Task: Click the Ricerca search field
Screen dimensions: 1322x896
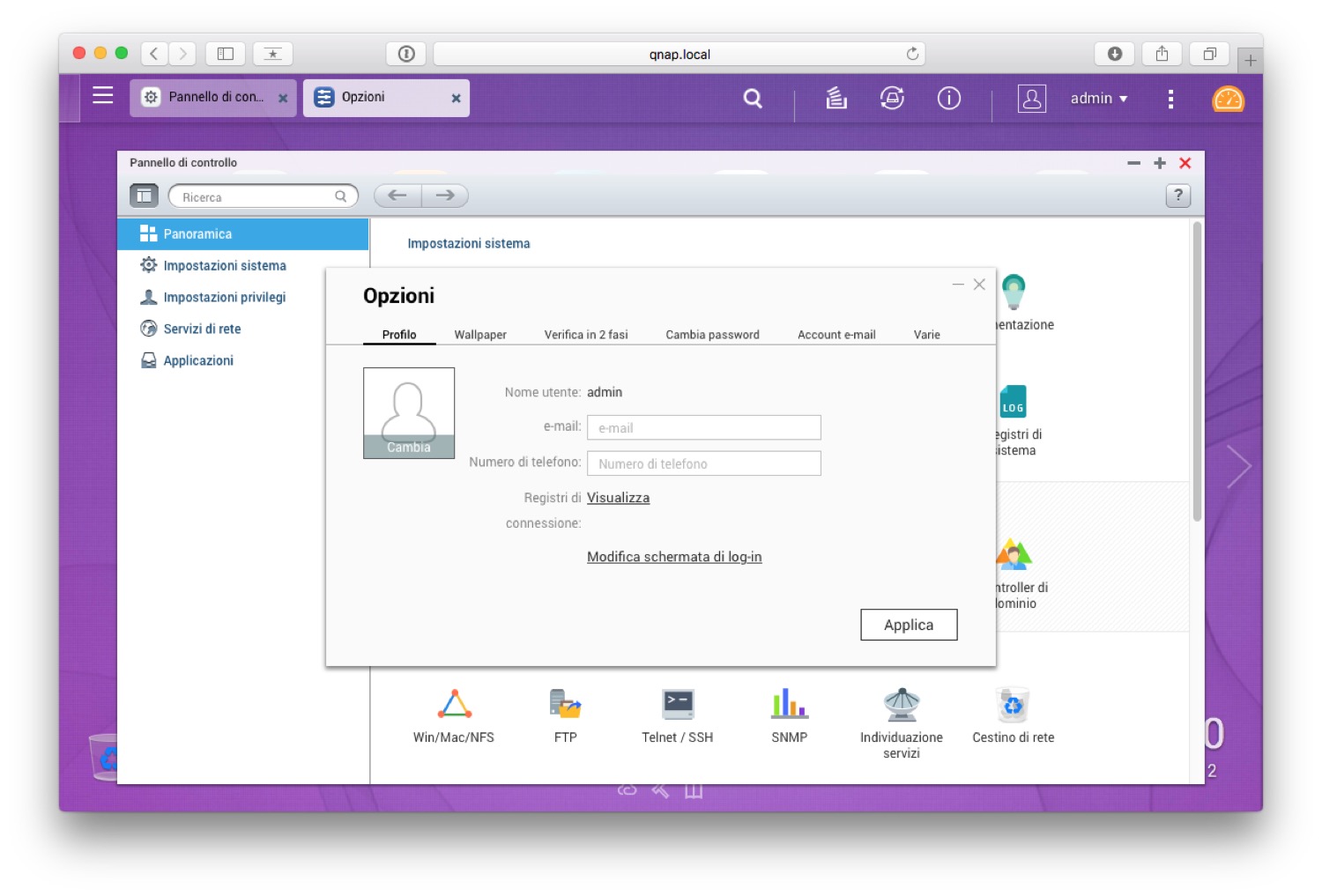Action: pyautogui.click(x=264, y=196)
